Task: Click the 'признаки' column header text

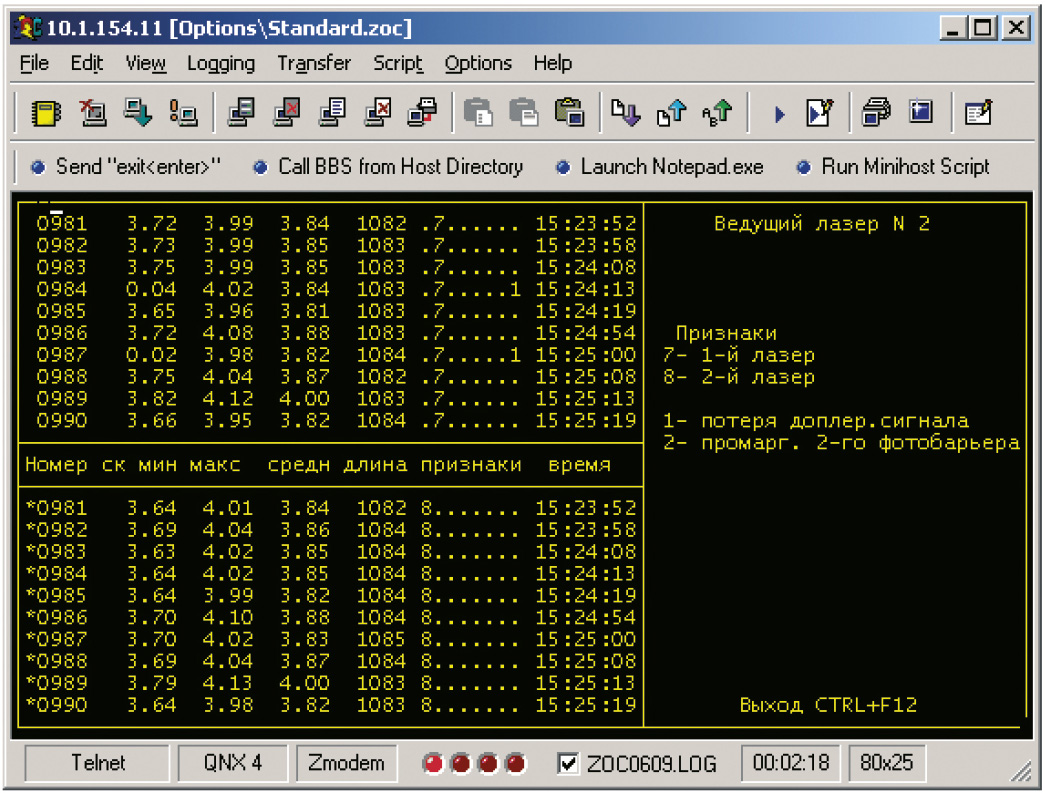Action: tap(471, 465)
